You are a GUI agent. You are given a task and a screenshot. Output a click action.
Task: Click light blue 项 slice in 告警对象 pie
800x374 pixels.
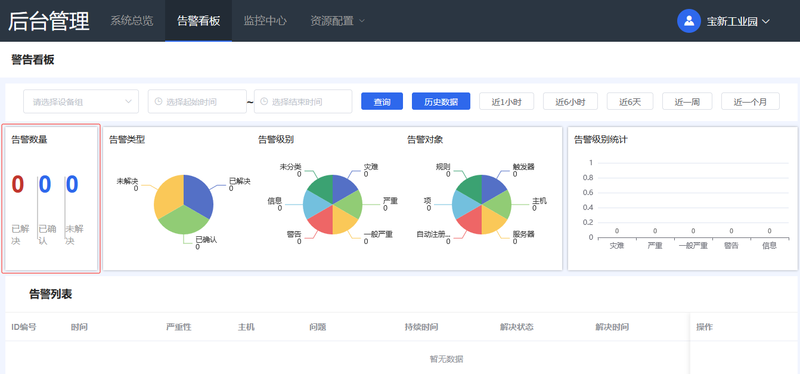point(463,205)
